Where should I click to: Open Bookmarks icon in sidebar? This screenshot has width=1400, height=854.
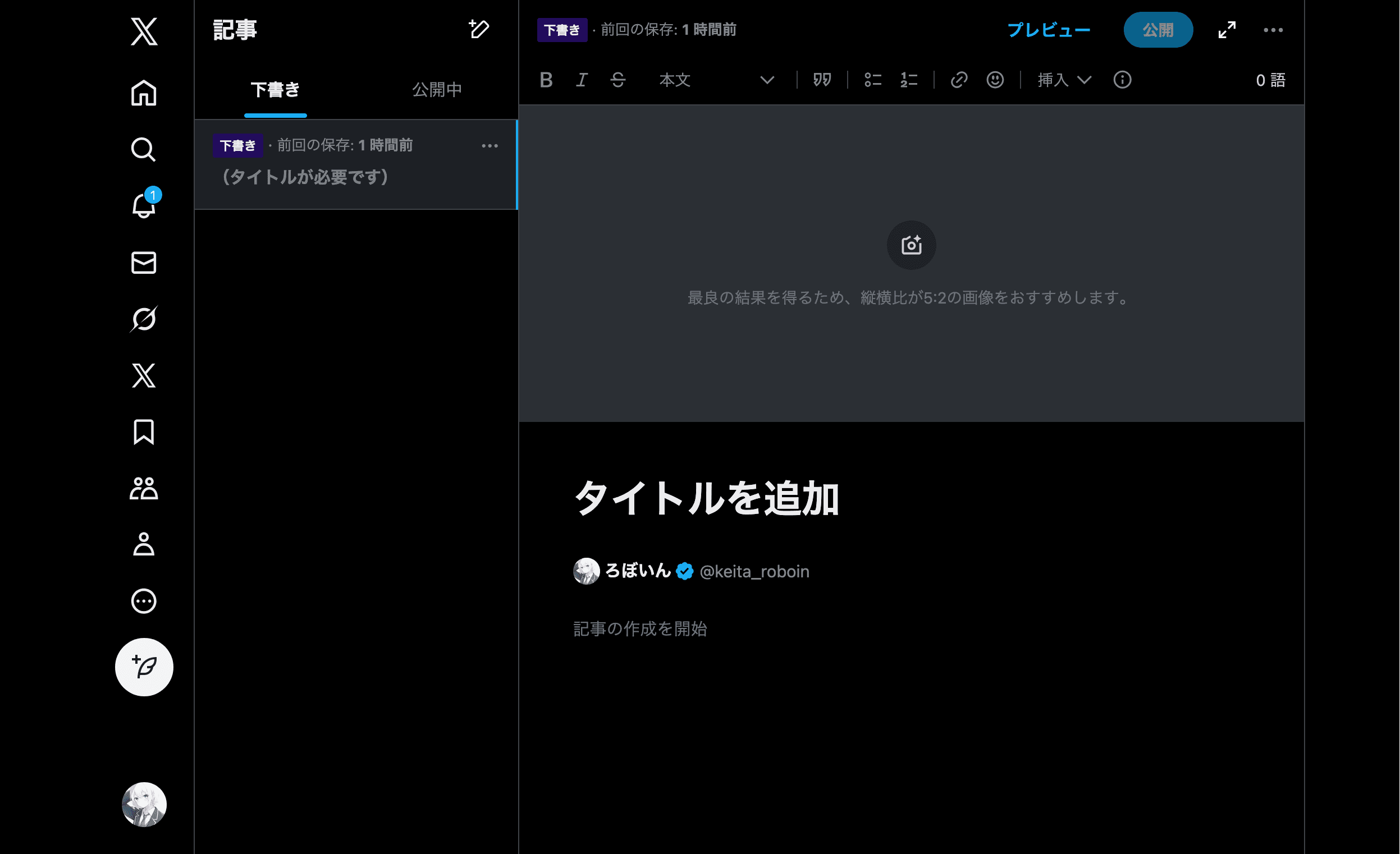tap(144, 432)
